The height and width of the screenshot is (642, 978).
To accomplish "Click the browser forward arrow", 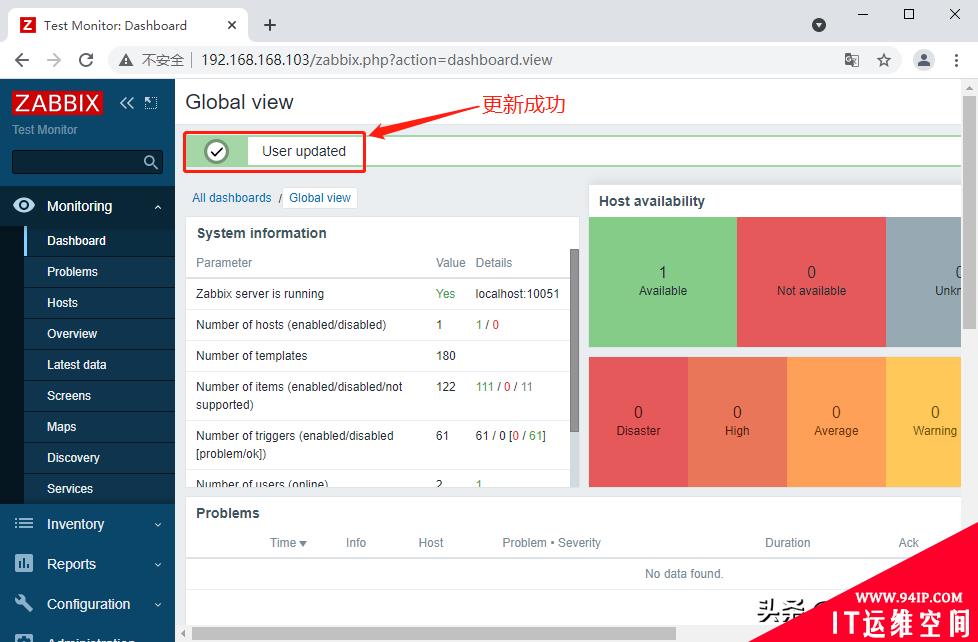I will 54,60.
